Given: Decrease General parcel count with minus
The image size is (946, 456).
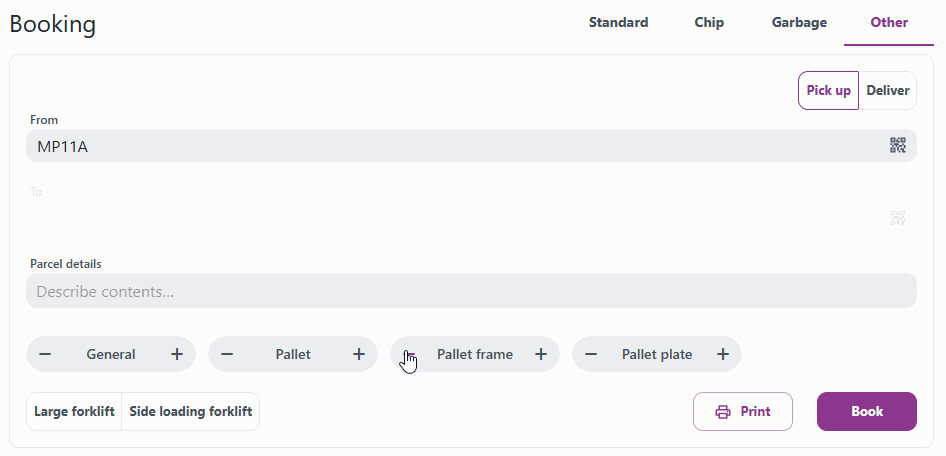Looking at the screenshot, I should coord(45,354).
